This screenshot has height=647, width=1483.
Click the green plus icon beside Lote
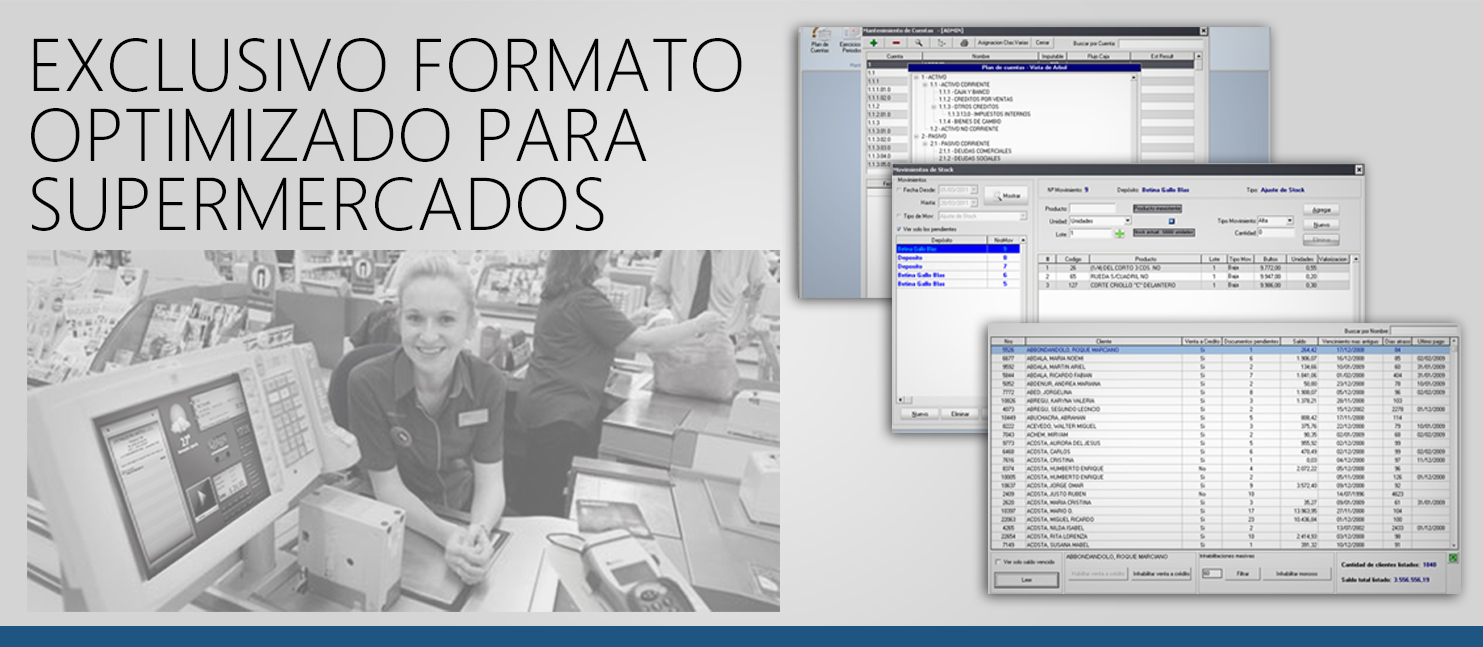(x=1120, y=233)
